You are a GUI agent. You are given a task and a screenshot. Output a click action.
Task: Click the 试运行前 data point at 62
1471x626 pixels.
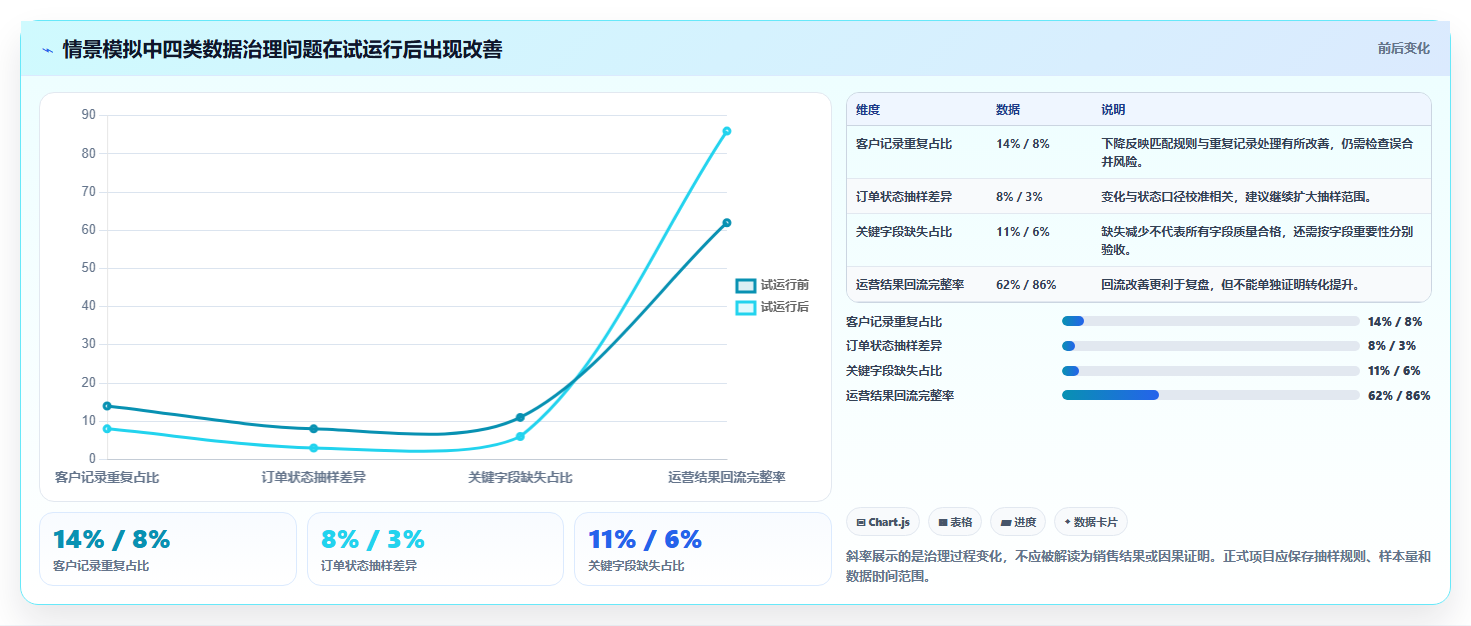click(727, 223)
